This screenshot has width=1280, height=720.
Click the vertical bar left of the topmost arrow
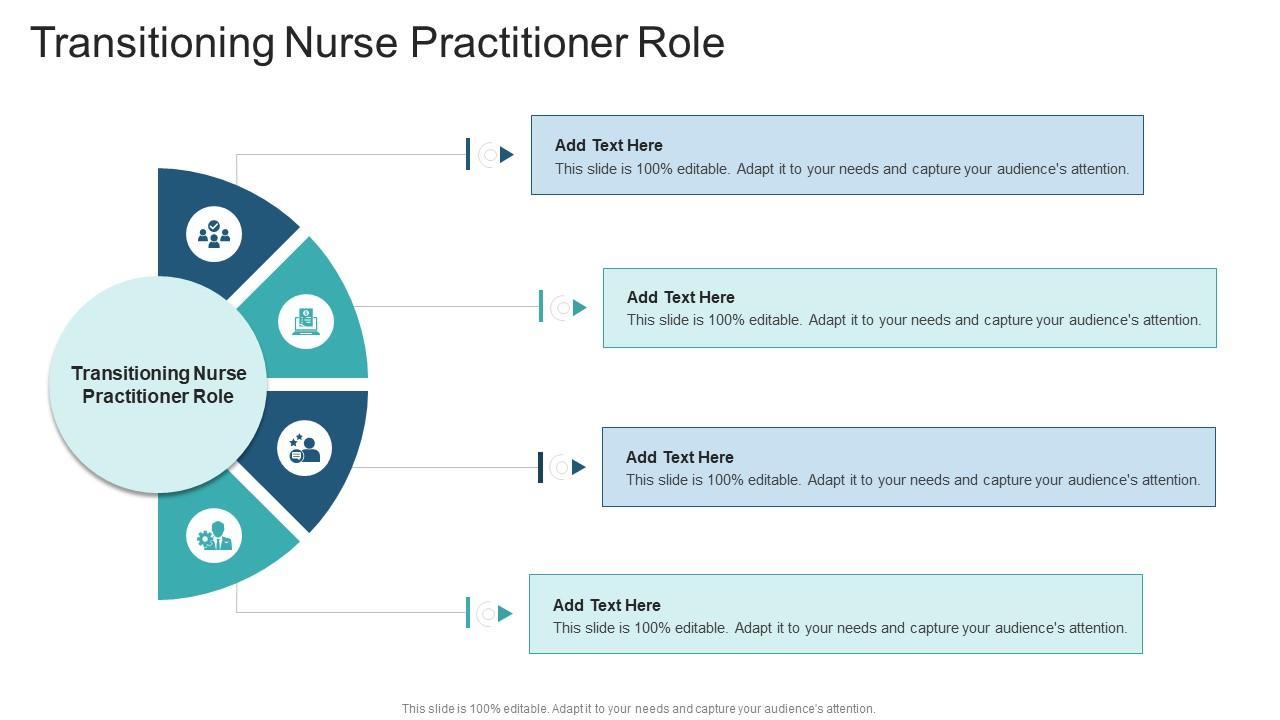[468, 154]
